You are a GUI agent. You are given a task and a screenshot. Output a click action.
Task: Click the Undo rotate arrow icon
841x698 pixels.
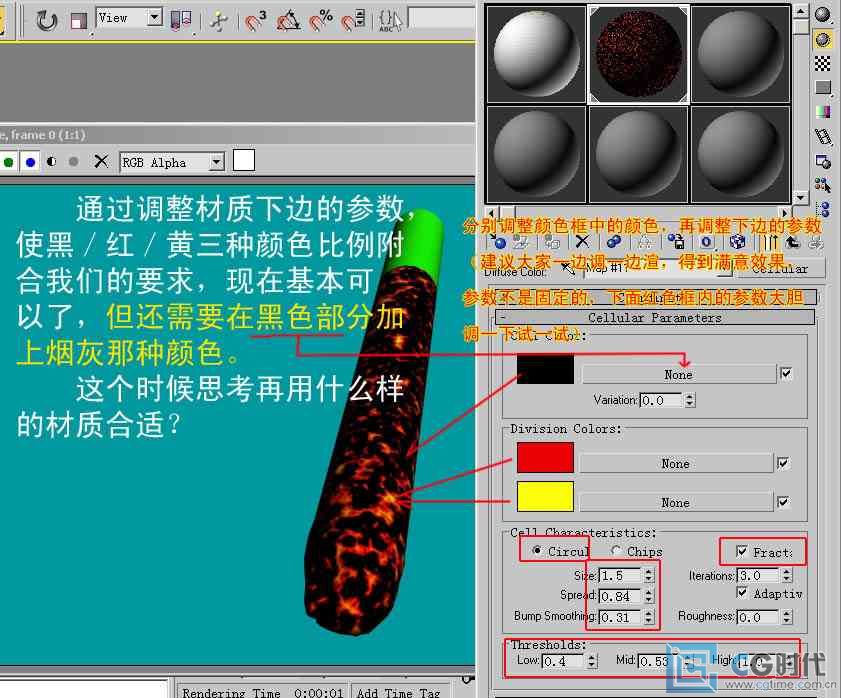46,20
